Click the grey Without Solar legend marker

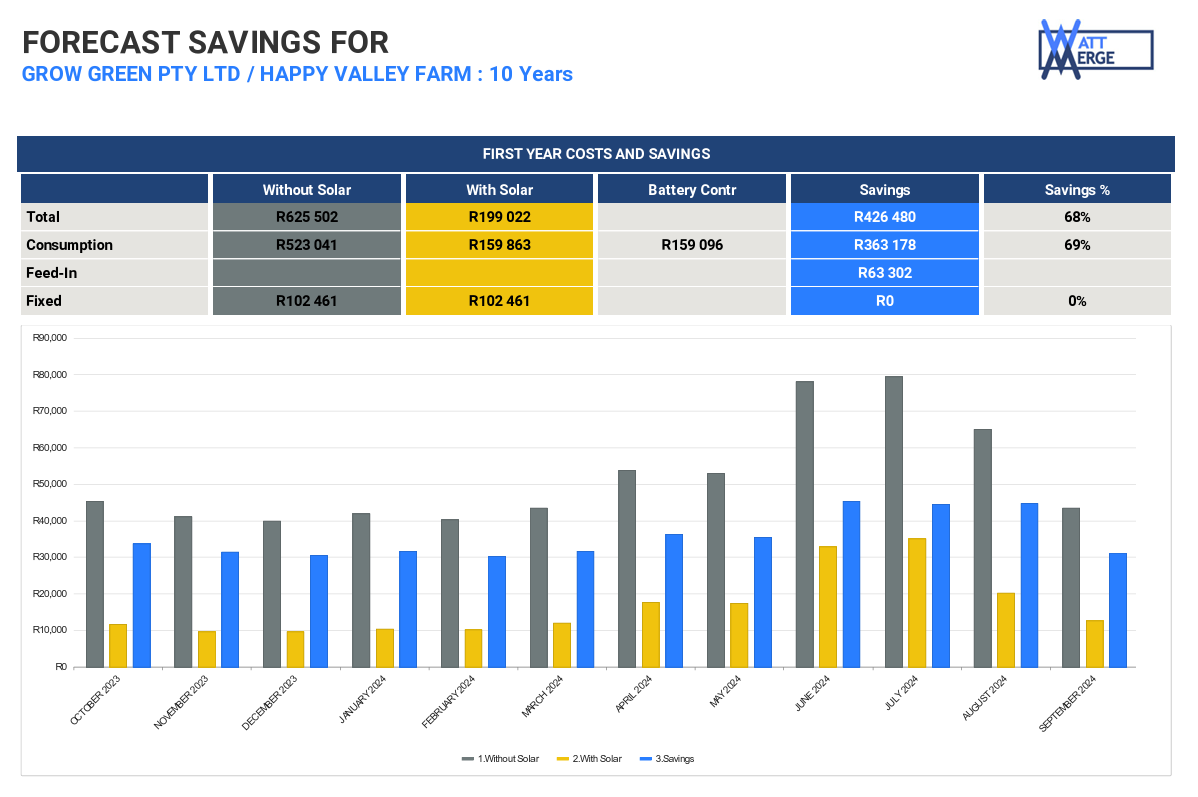click(x=467, y=759)
